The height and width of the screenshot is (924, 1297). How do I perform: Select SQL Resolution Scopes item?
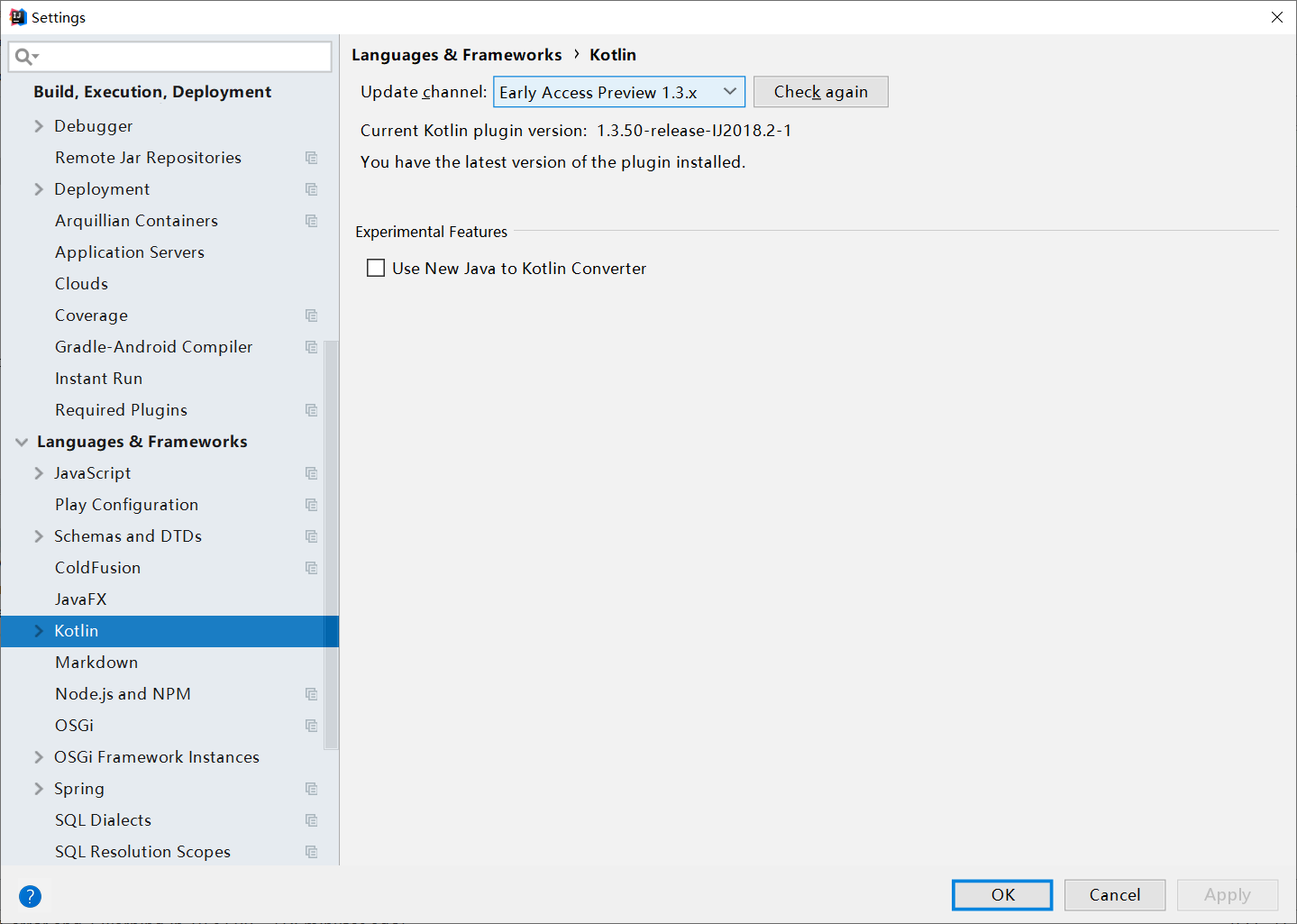click(x=142, y=852)
